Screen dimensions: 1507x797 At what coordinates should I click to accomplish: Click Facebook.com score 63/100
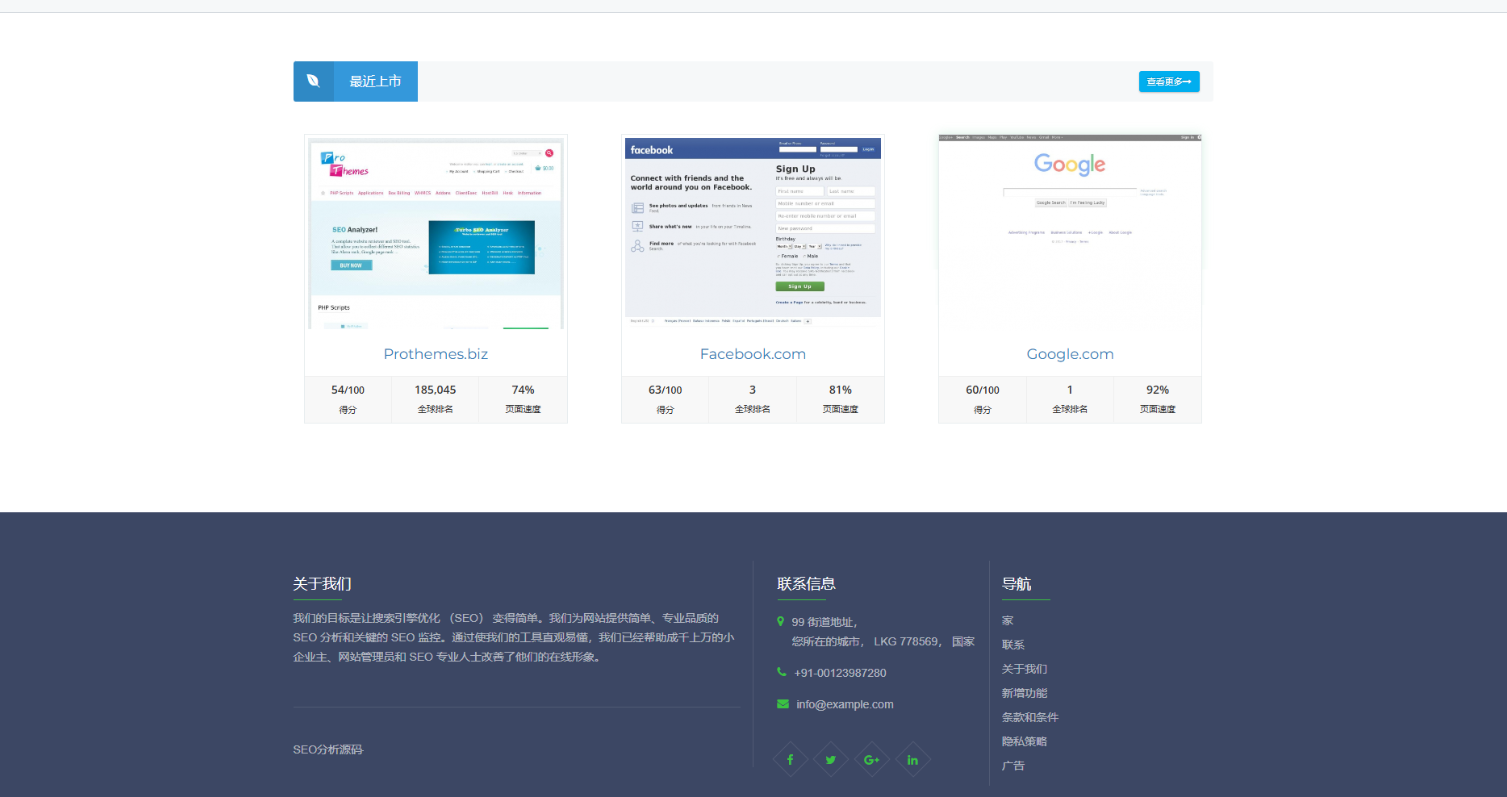(665, 390)
